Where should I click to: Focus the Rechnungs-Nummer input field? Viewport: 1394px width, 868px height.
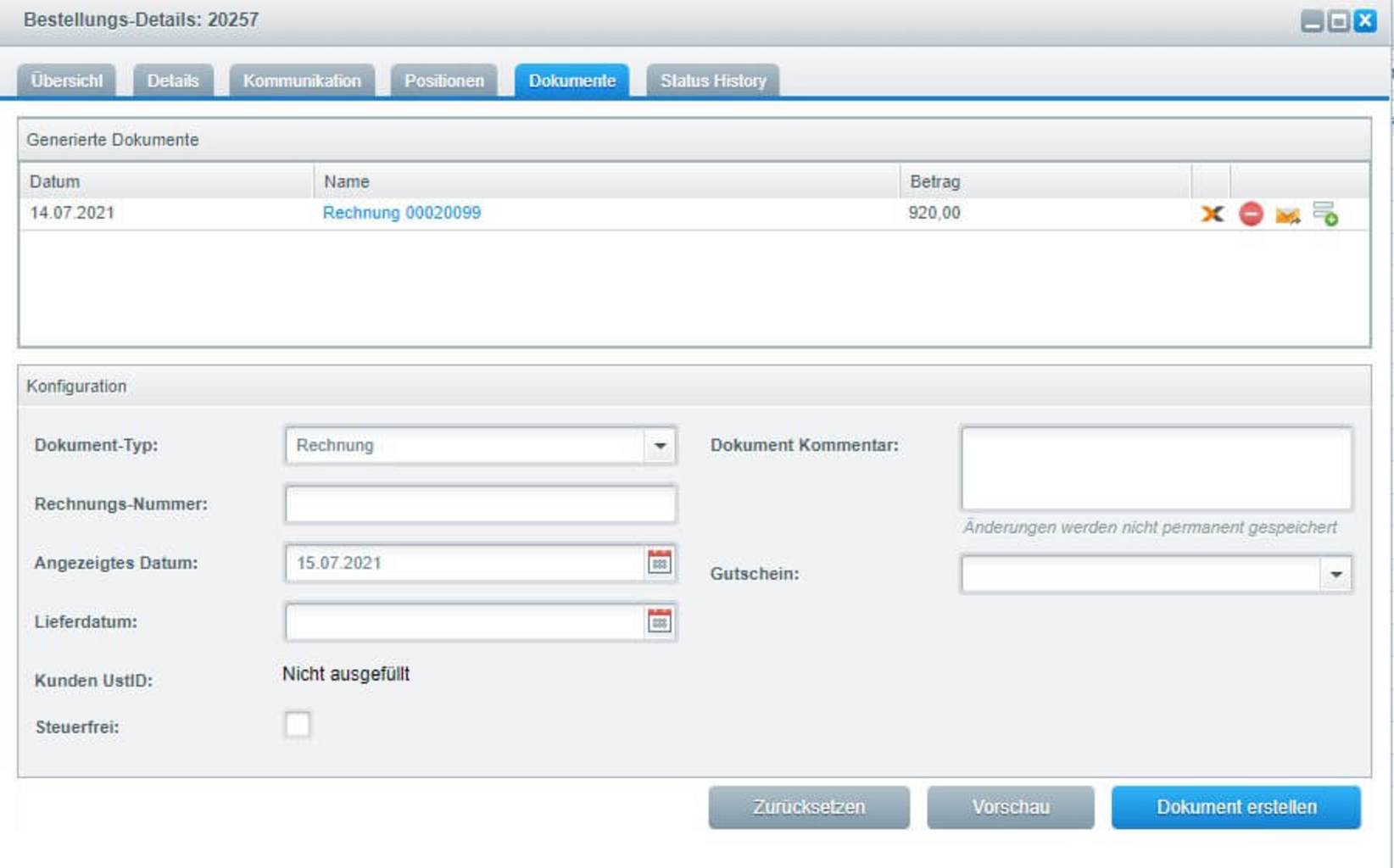480,505
